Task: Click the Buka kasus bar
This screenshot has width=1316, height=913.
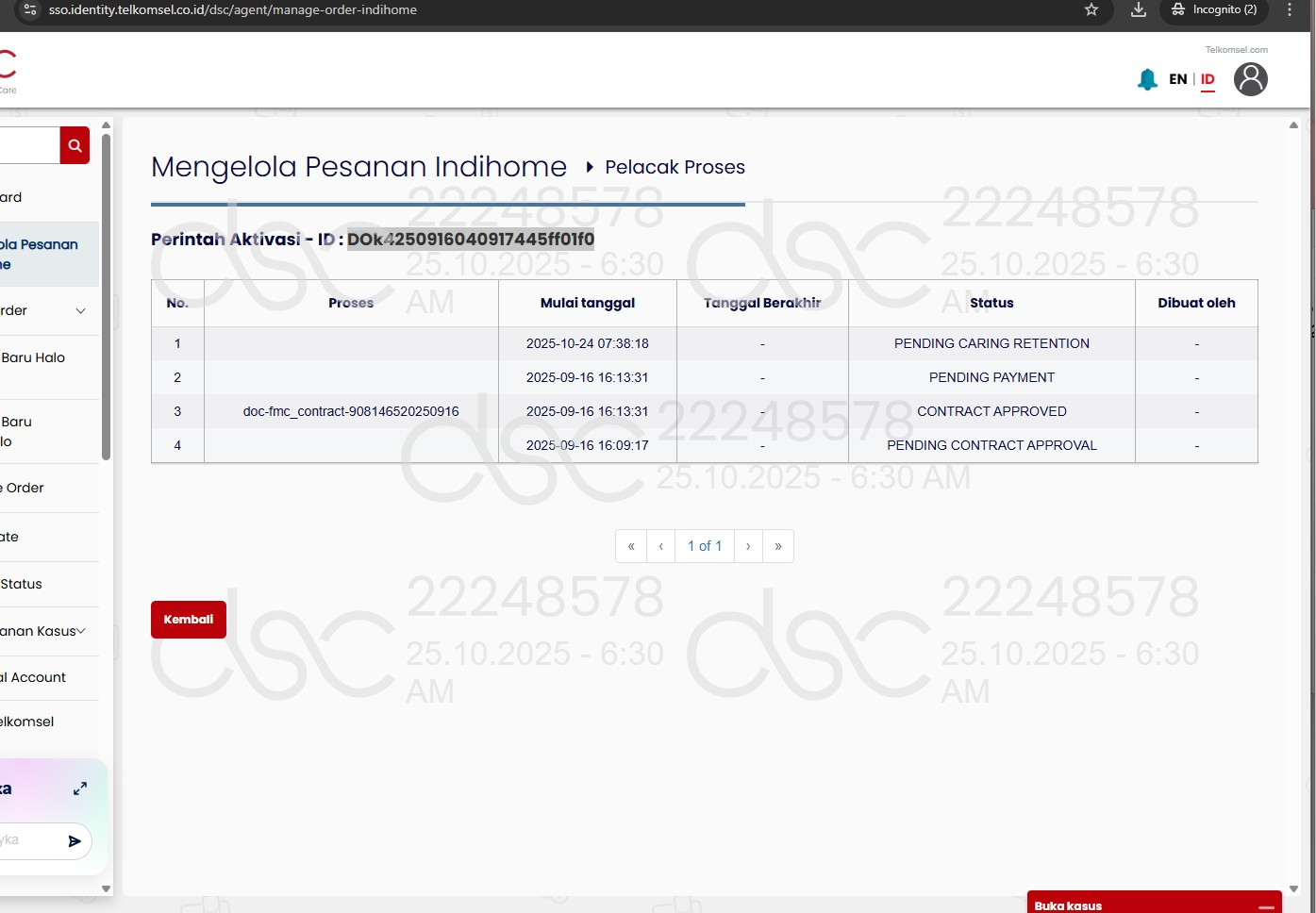Action: pyautogui.click(x=1154, y=904)
